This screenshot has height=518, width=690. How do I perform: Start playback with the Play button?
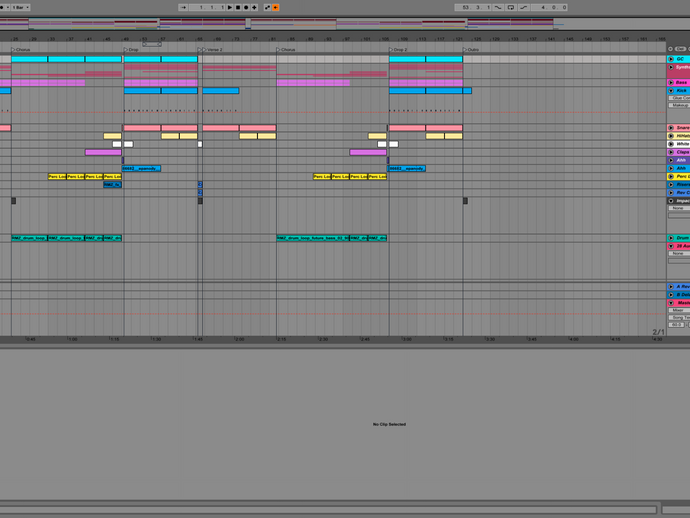pyautogui.click(x=230, y=7)
